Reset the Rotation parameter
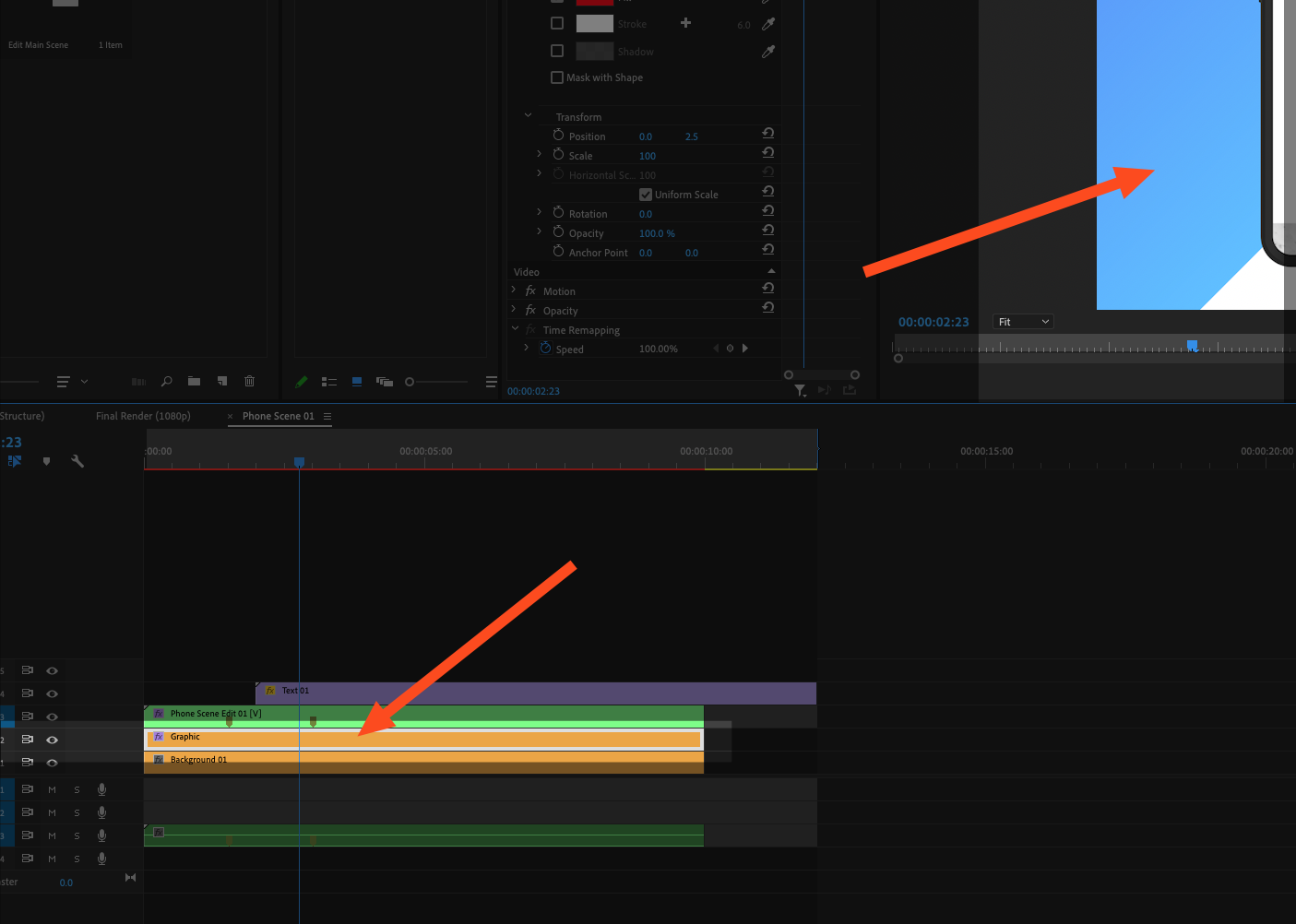The height and width of the screenshot is (924, 1296). pos(767,211)
